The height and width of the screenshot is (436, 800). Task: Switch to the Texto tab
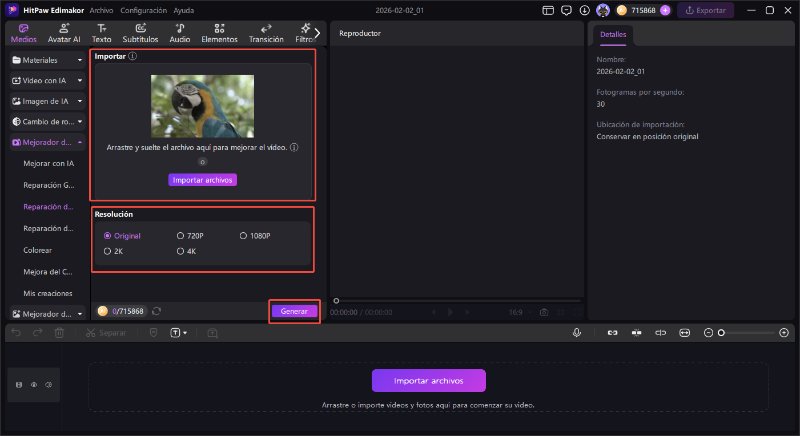pyautogui.click(x=102, y=33)
